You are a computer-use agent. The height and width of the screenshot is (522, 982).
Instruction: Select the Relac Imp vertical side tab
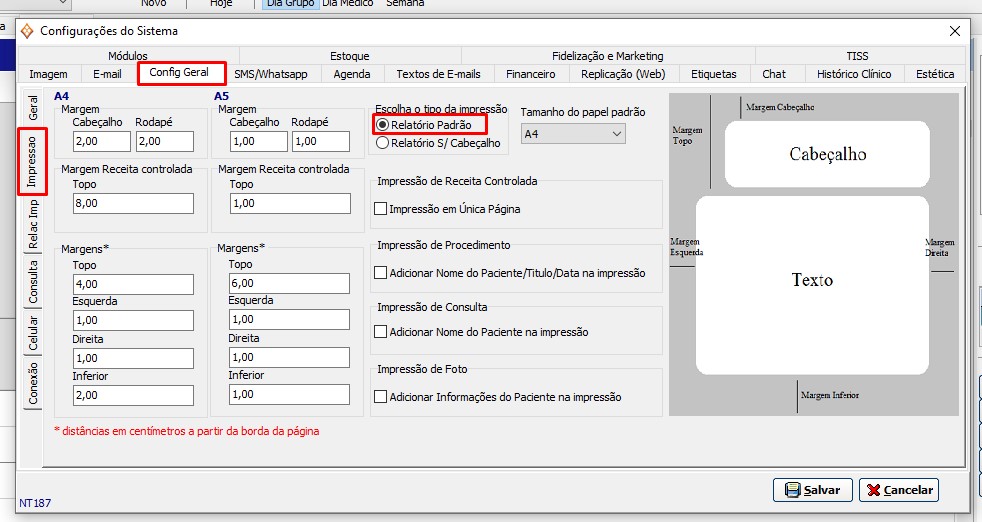click(x=33, y=225)
